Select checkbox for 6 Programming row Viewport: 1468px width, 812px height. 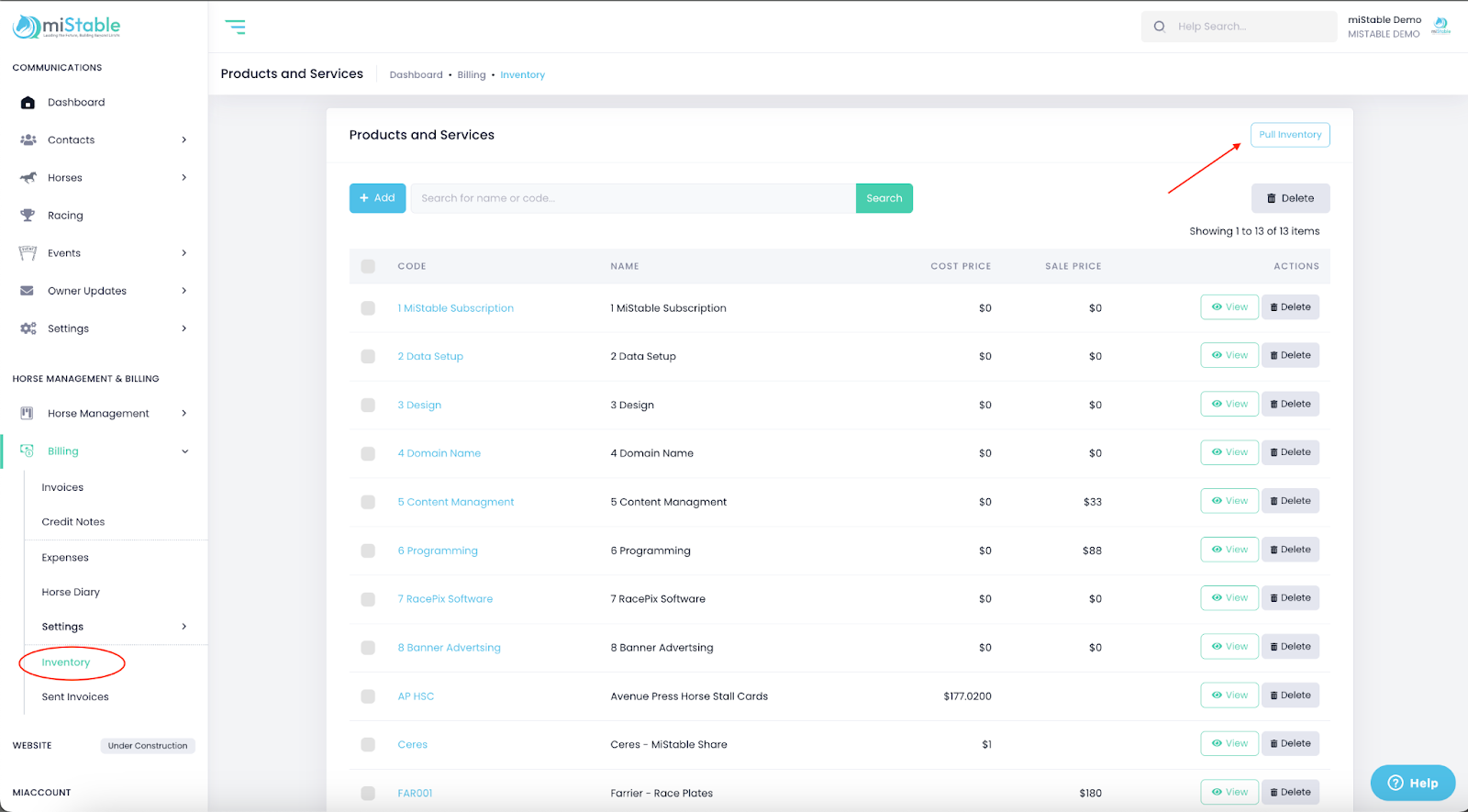click(368, 551)
